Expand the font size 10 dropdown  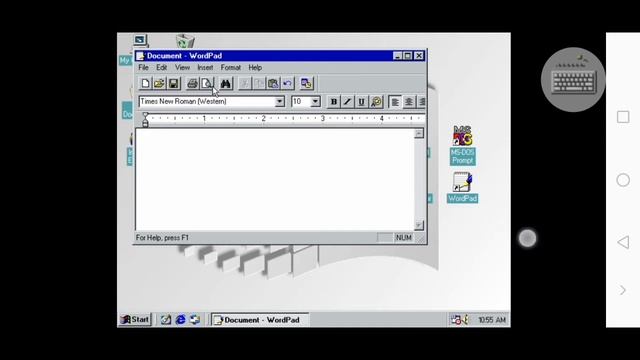pyautogui.click(x=315, y=101)
